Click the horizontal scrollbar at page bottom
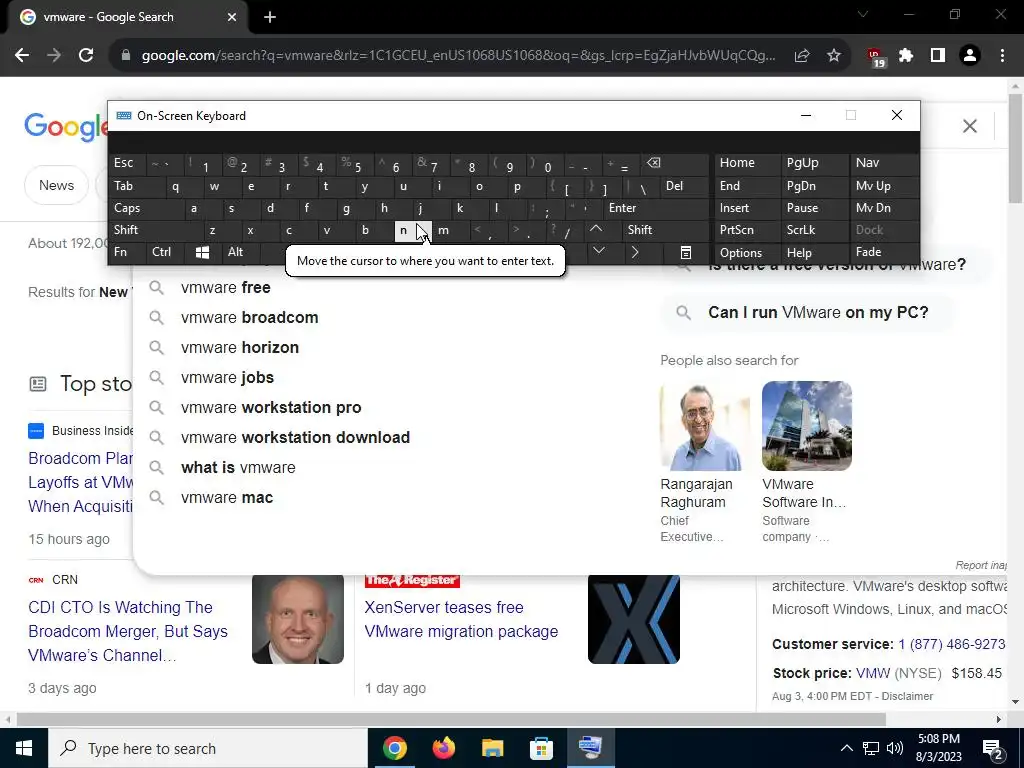 click(x=451, y=720)
